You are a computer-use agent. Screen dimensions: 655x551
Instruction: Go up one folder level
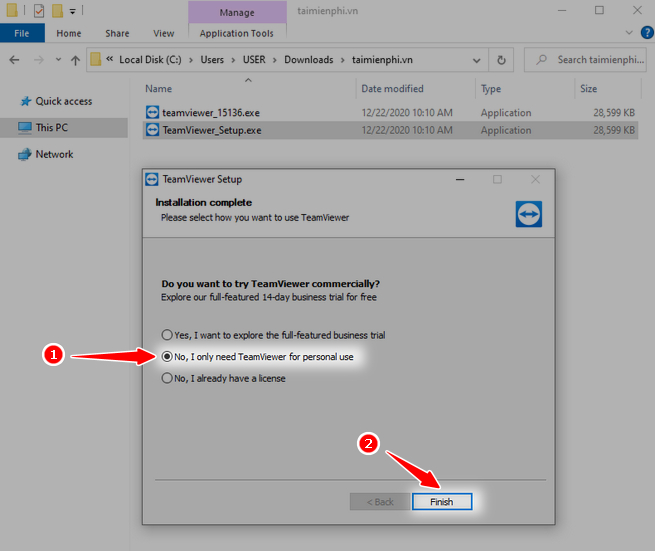(75, 60)
